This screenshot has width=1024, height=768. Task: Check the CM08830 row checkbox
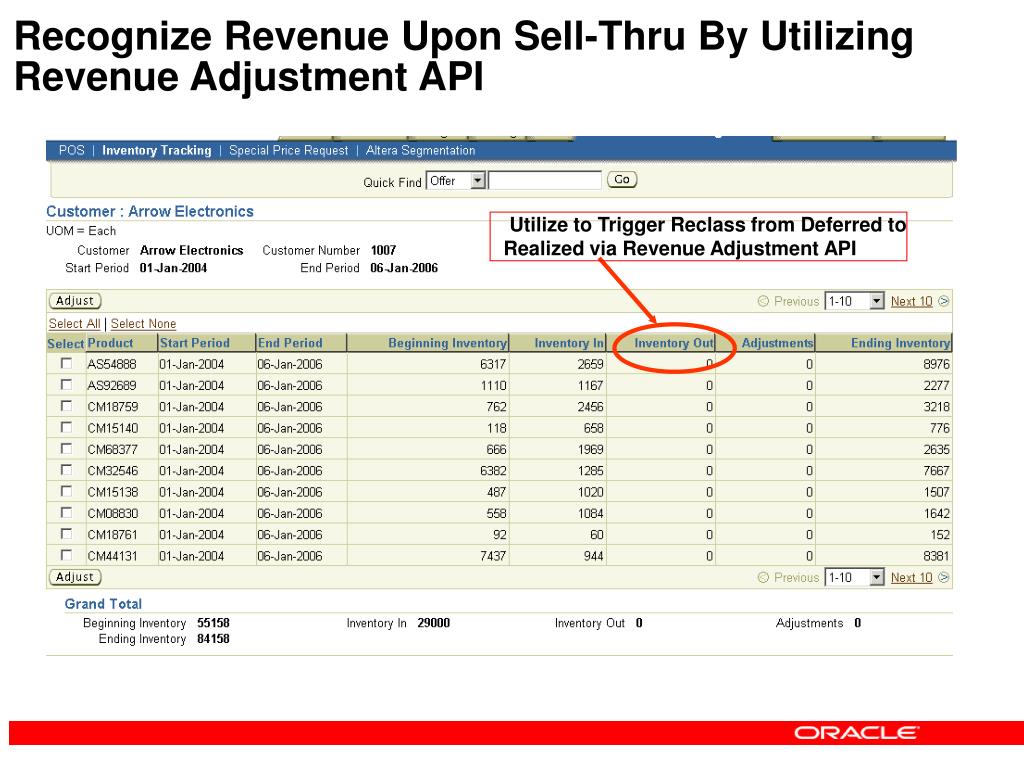pos(66,513)
